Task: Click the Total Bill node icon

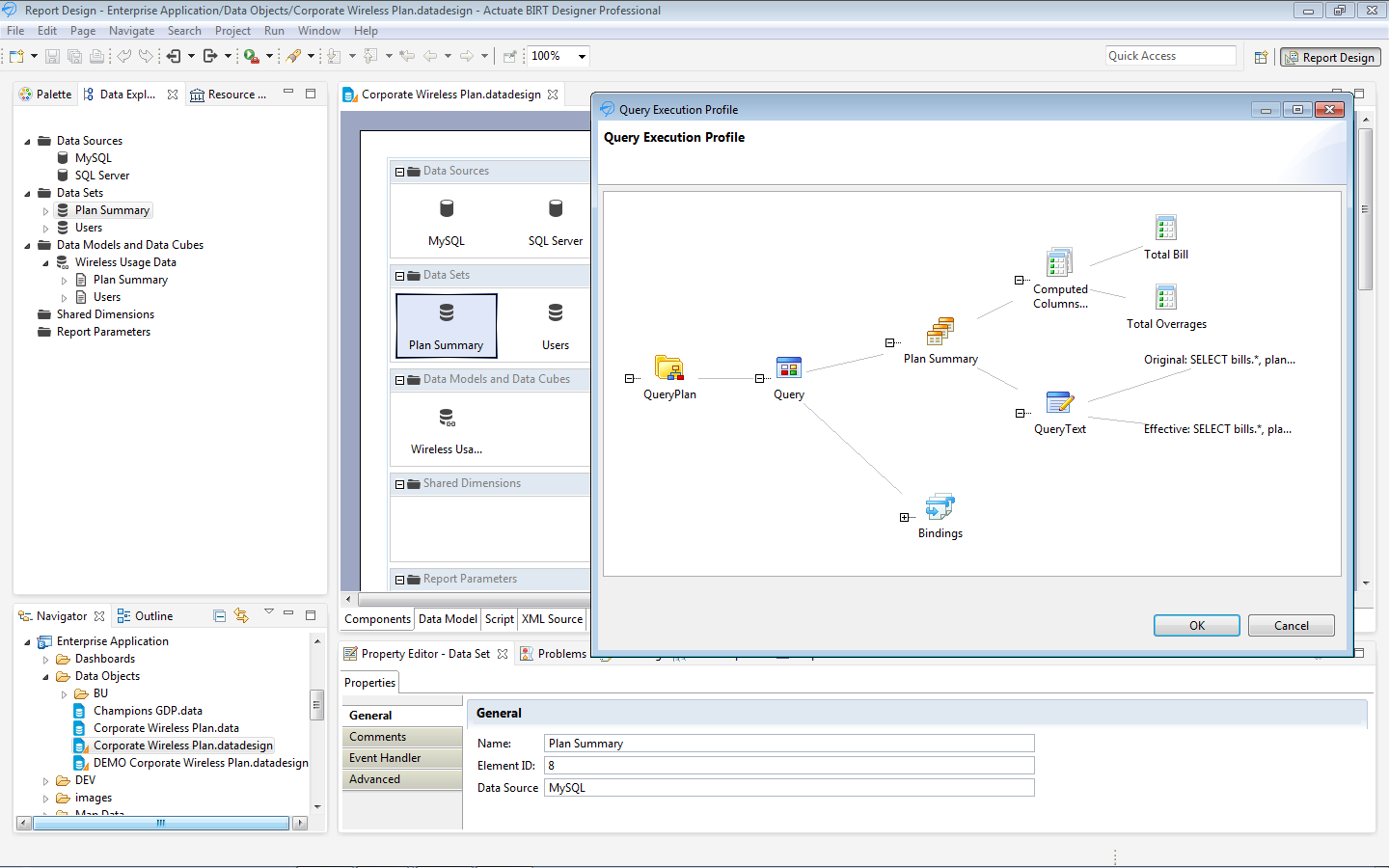Action: 1166,228
